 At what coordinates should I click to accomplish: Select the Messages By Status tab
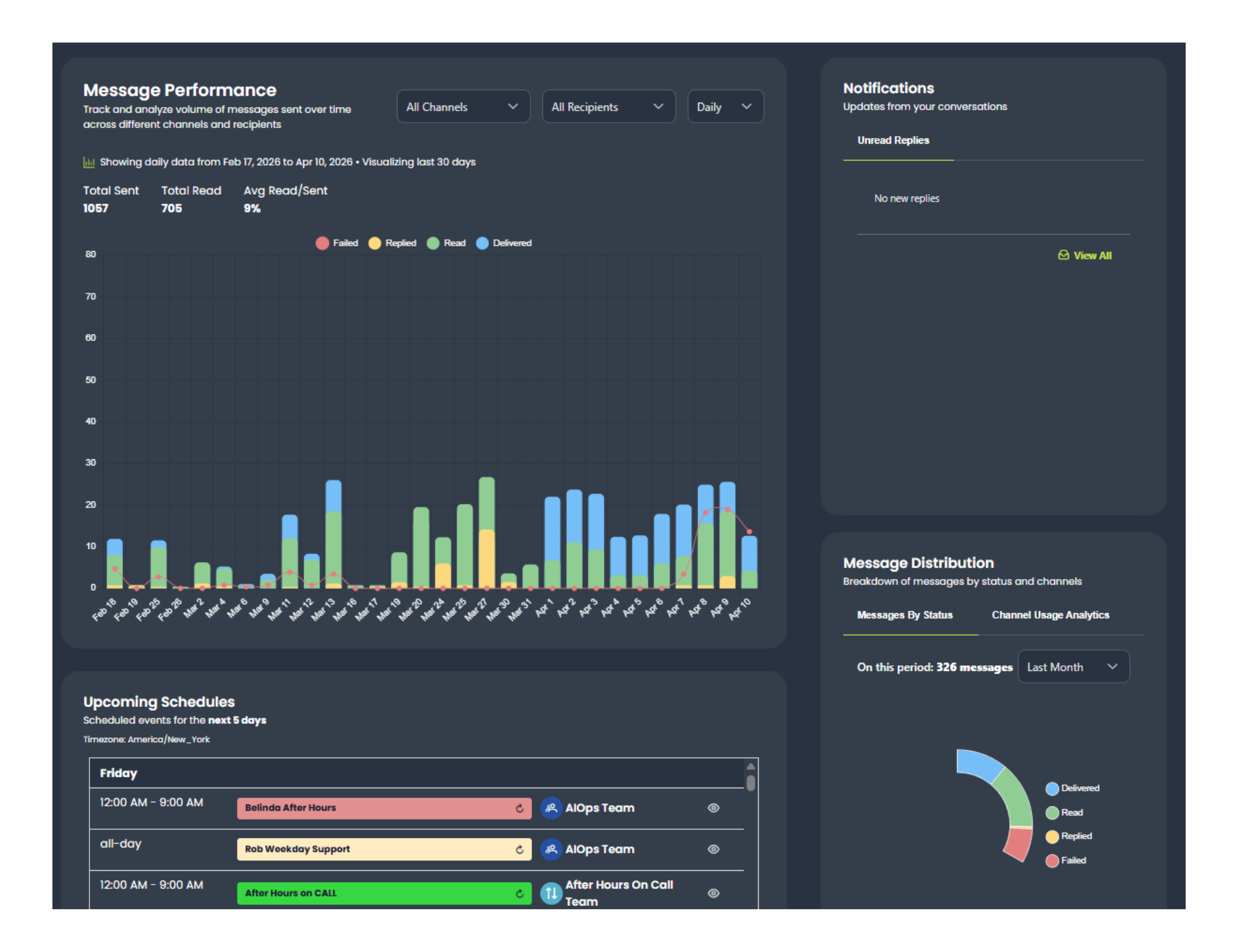point(905,615)
